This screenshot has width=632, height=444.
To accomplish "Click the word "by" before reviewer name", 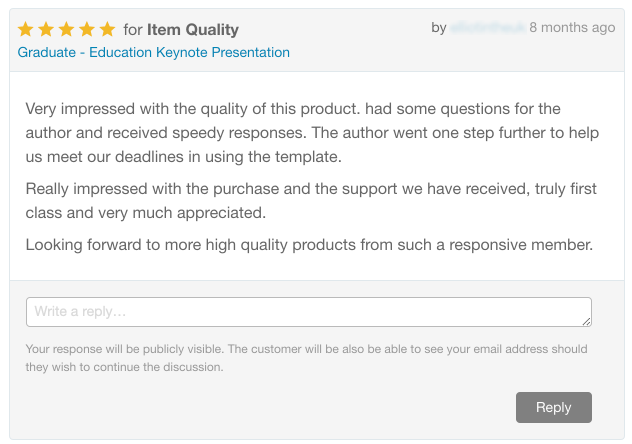I will [439, 28].
